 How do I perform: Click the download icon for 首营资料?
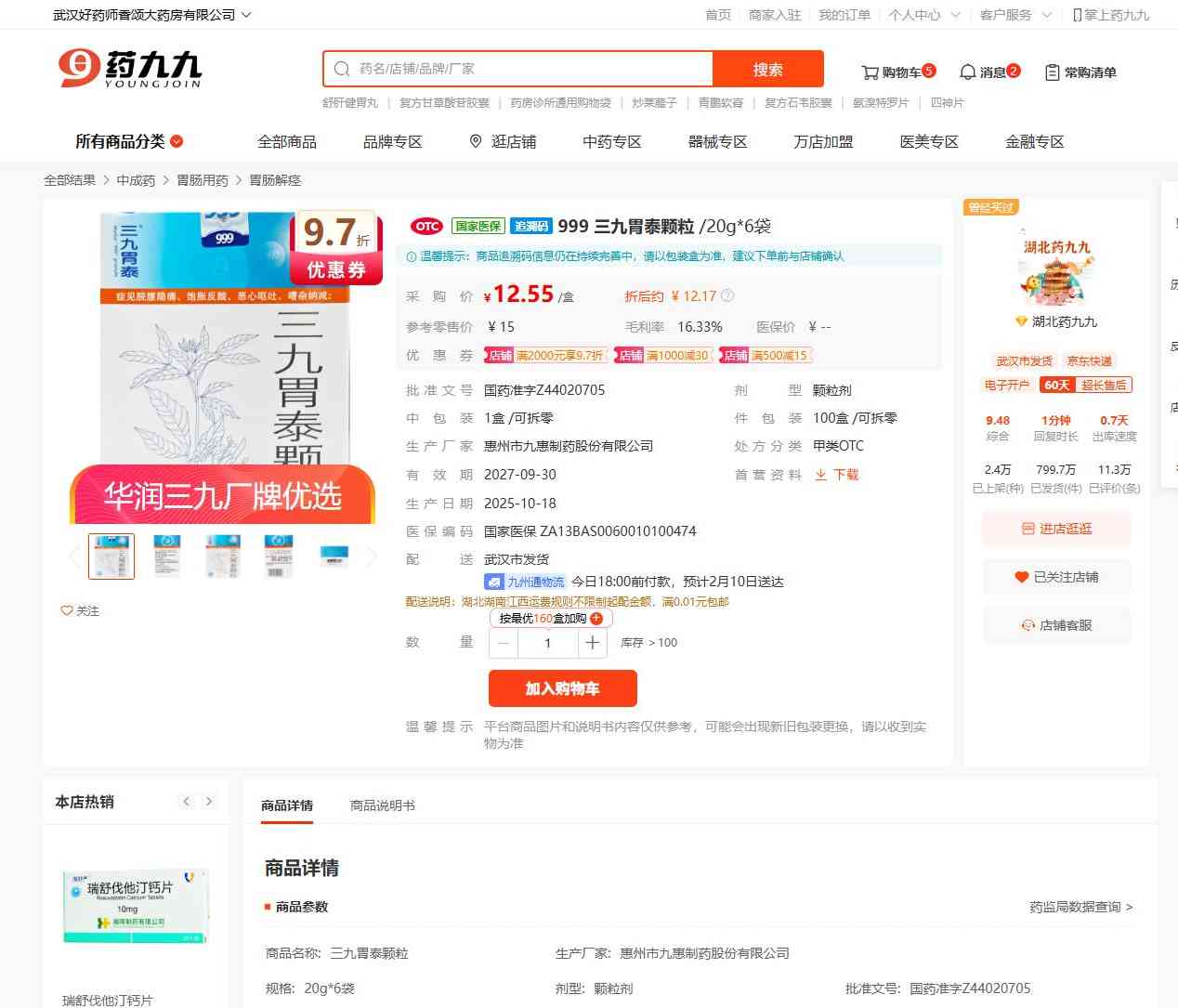[821, 475]
